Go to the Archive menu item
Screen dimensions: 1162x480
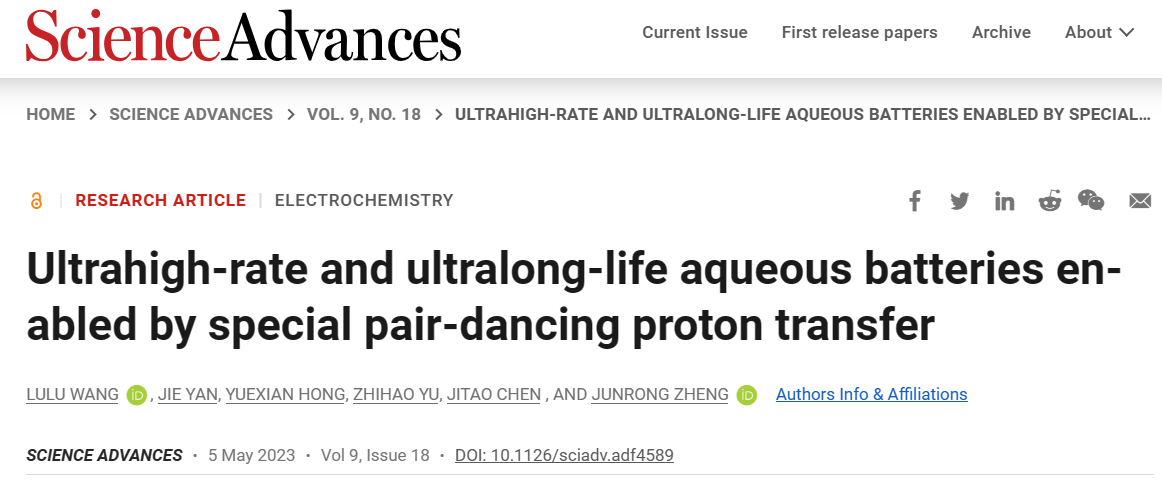[x=1001, y=33]
